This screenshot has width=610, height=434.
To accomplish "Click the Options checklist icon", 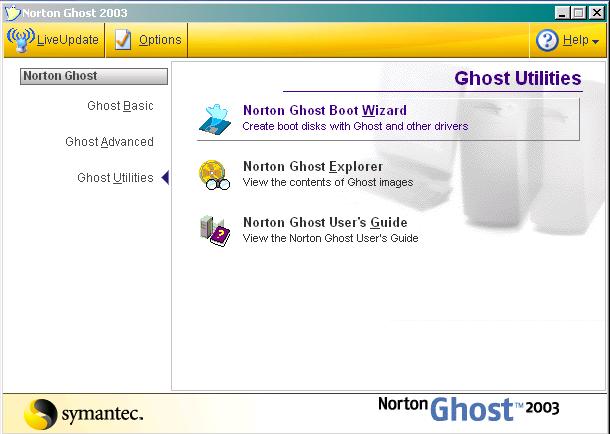I will pyautogui.click(x=123, y=40).
